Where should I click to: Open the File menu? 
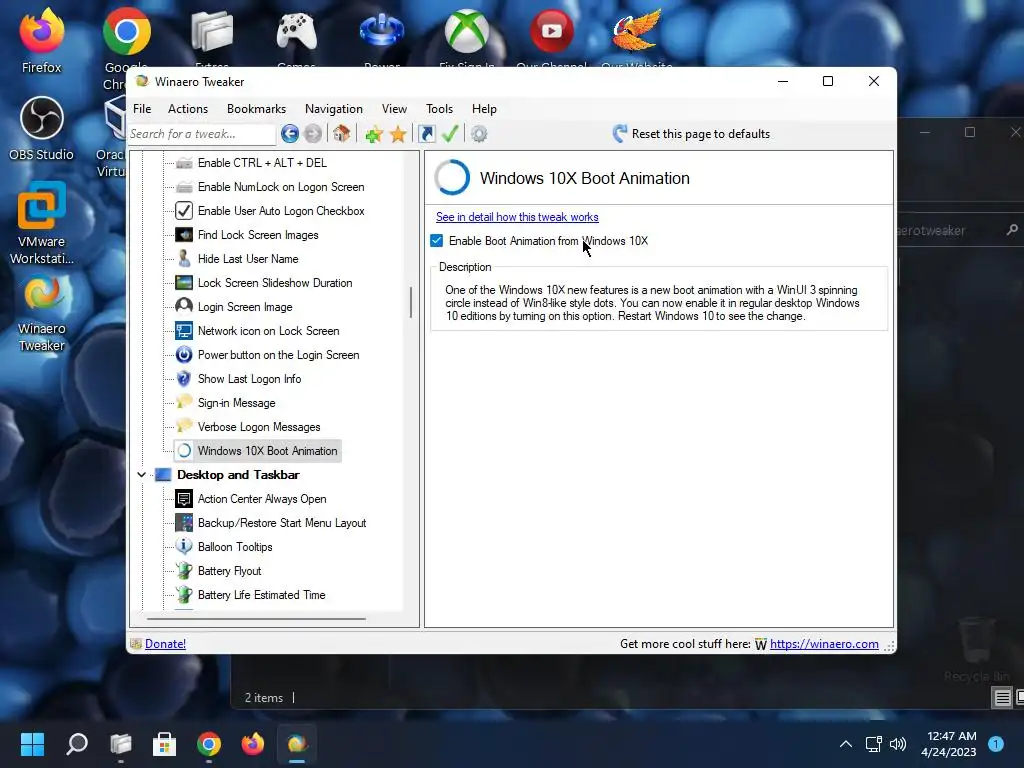tap(142, 109)
